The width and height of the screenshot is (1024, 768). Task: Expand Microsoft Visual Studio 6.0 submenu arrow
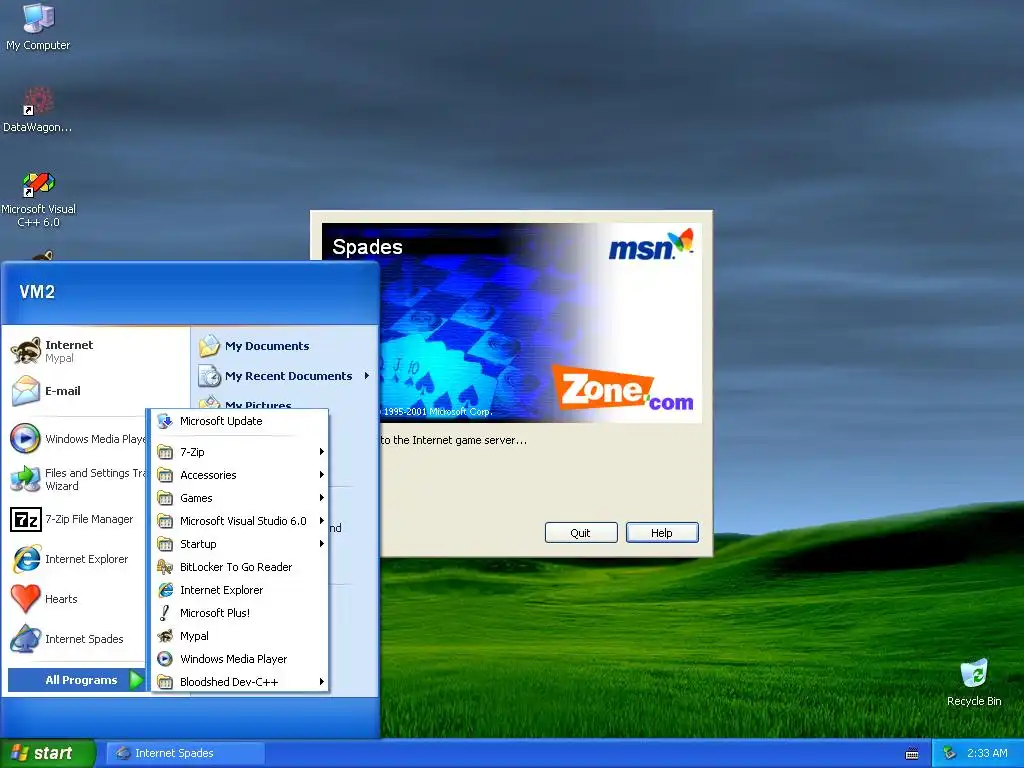[322, 520]
